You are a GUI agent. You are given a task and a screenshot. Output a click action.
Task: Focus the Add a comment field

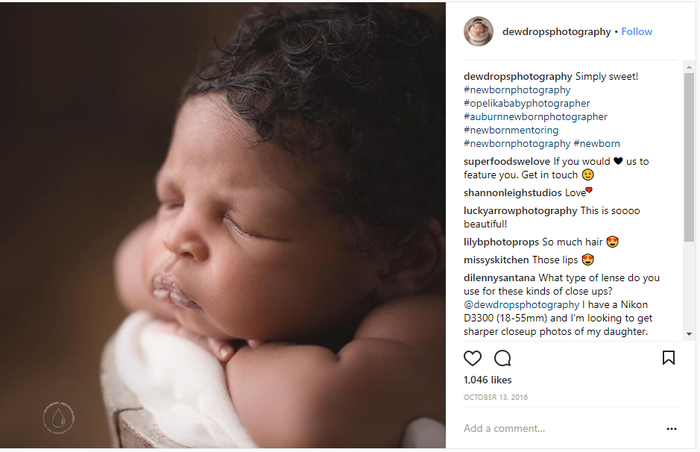tap(562, 429)
